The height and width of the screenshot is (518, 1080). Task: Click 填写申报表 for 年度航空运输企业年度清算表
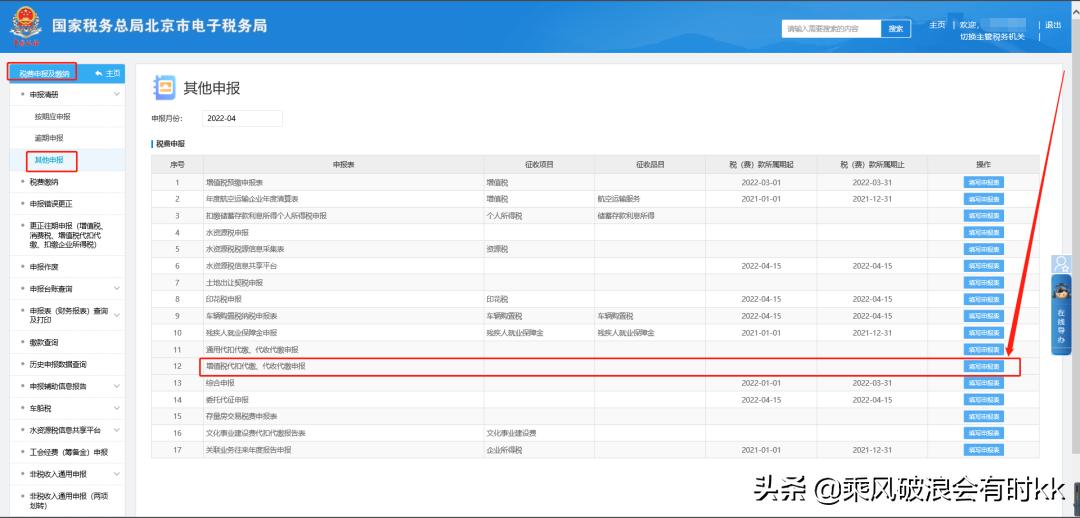tap(984, 198)
